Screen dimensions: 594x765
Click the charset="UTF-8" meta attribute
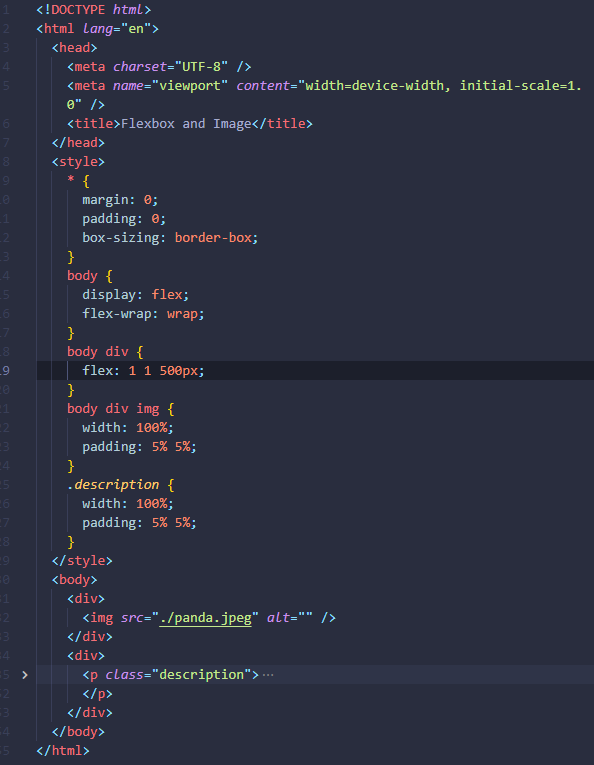tap(170, 67)
